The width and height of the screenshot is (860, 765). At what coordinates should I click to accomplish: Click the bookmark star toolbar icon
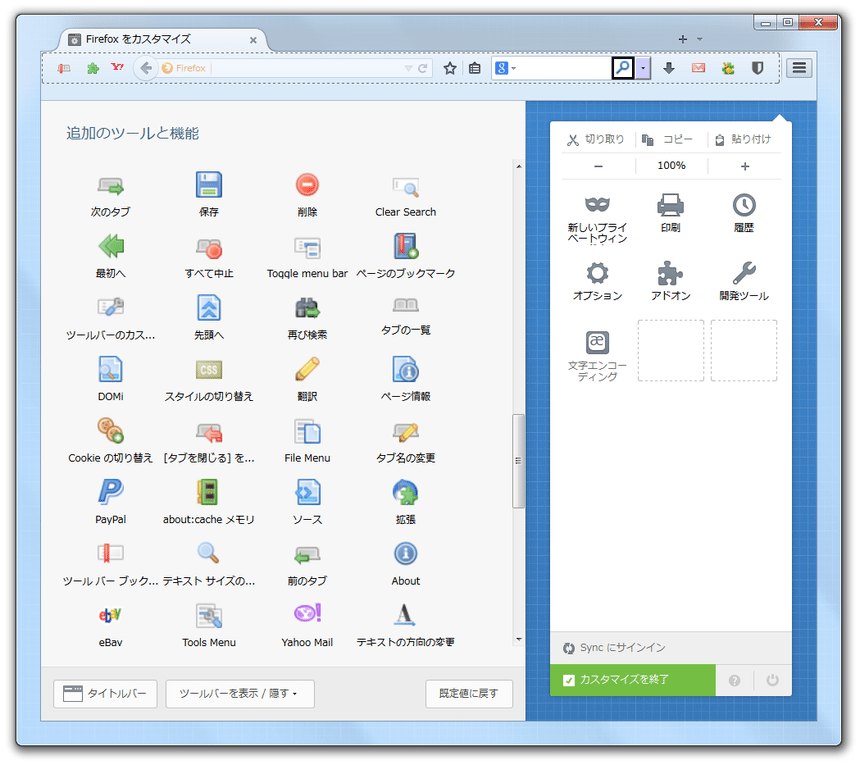point(450,69)
